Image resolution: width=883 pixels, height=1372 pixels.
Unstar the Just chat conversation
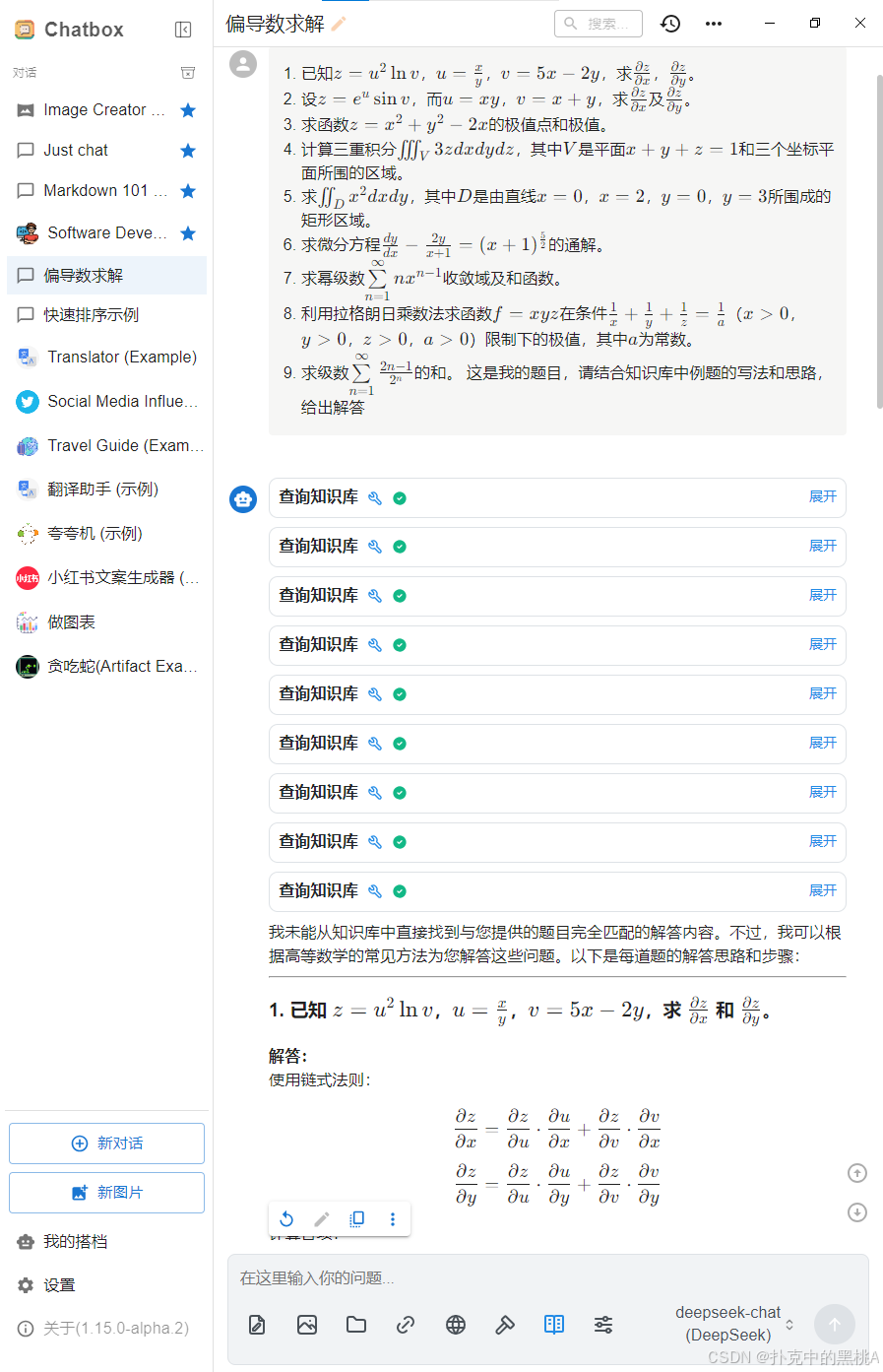[x=188, y=151]
